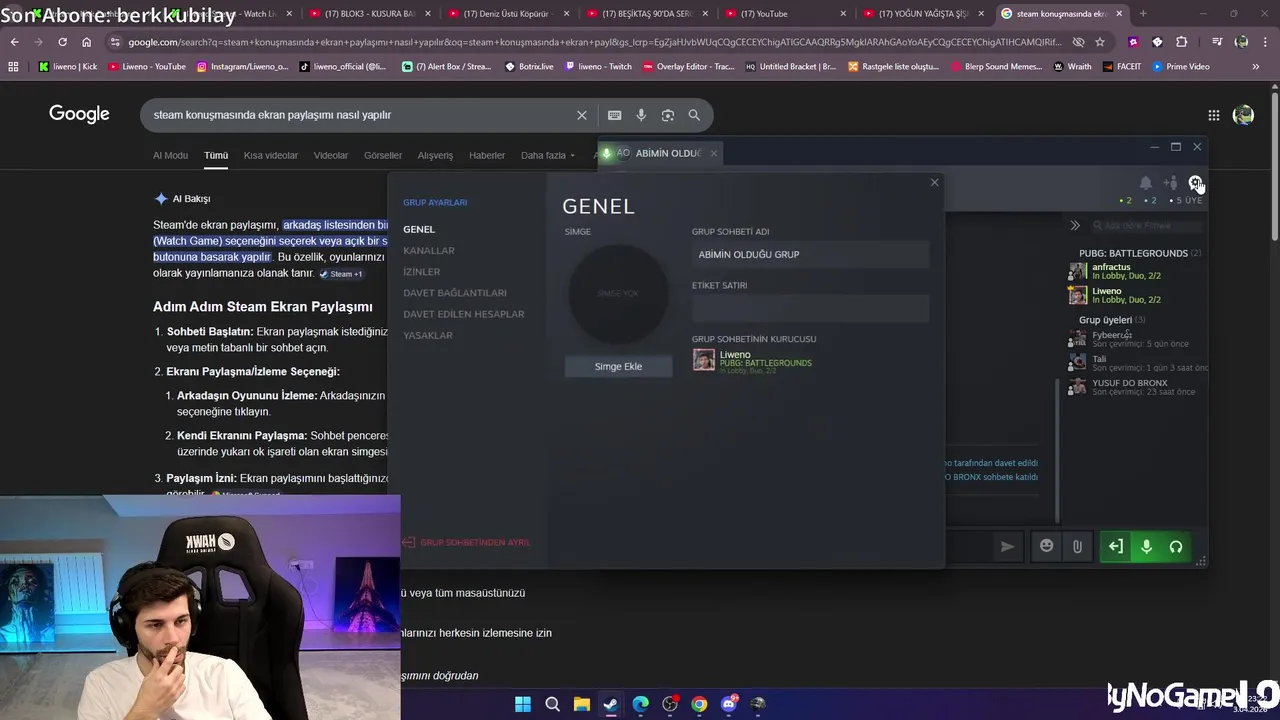Viewport: 1280px width, 720px height.
Task: Mute the microphone in Steam voice chat
Action: 1146,546
